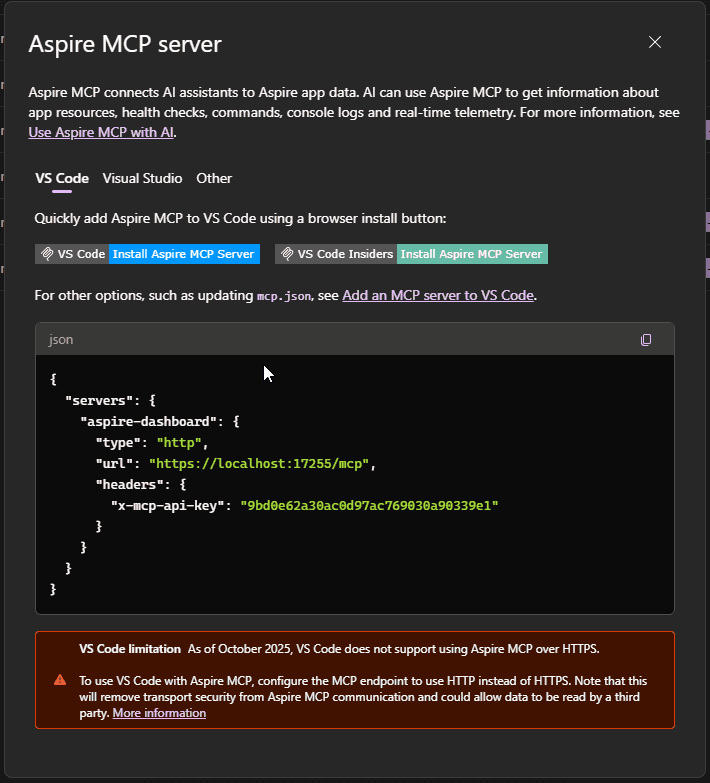Copy the JSON configuration to clipboard

[x=646, y=340]
